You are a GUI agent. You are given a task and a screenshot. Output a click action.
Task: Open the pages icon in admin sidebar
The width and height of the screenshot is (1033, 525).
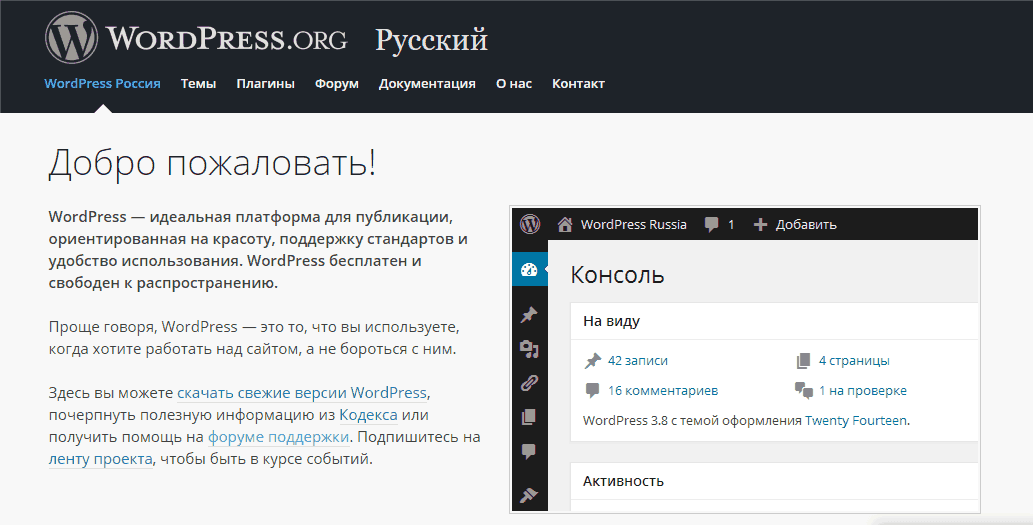click(x=528, y=416)
